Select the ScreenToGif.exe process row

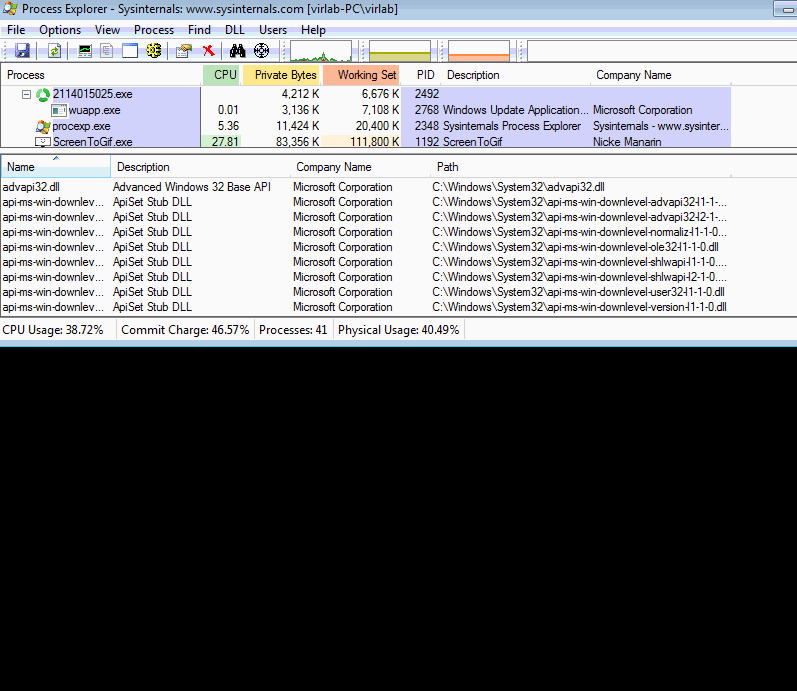click(x=365, y=142)
